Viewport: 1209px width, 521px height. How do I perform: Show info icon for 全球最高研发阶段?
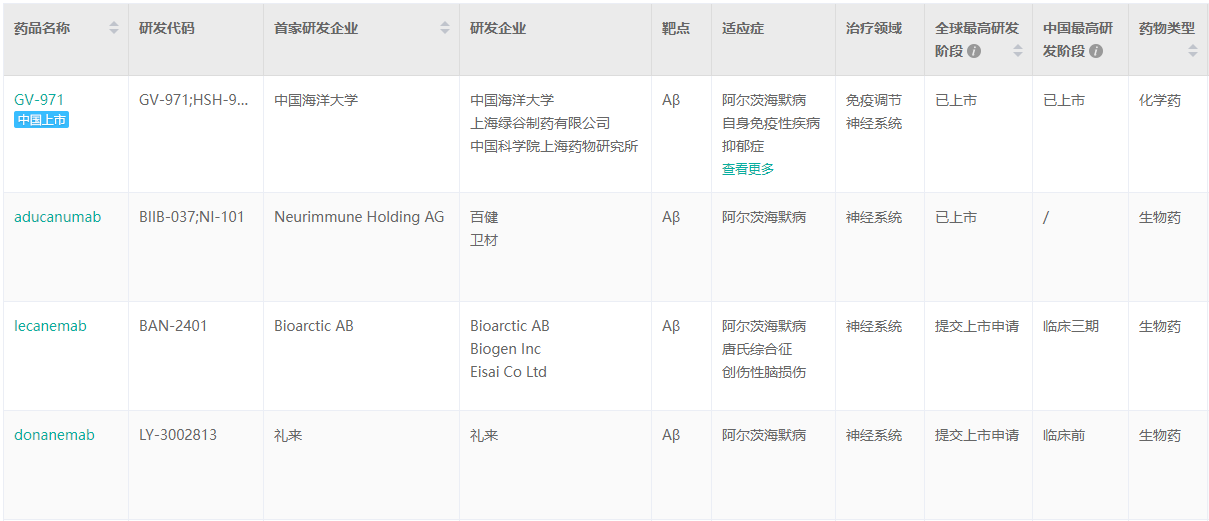pos(974,51)
